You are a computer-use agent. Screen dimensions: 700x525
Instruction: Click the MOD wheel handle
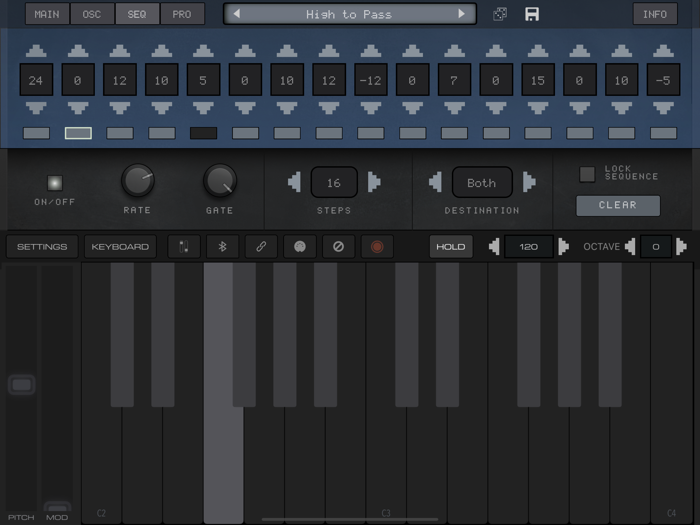tap(57, 508)
